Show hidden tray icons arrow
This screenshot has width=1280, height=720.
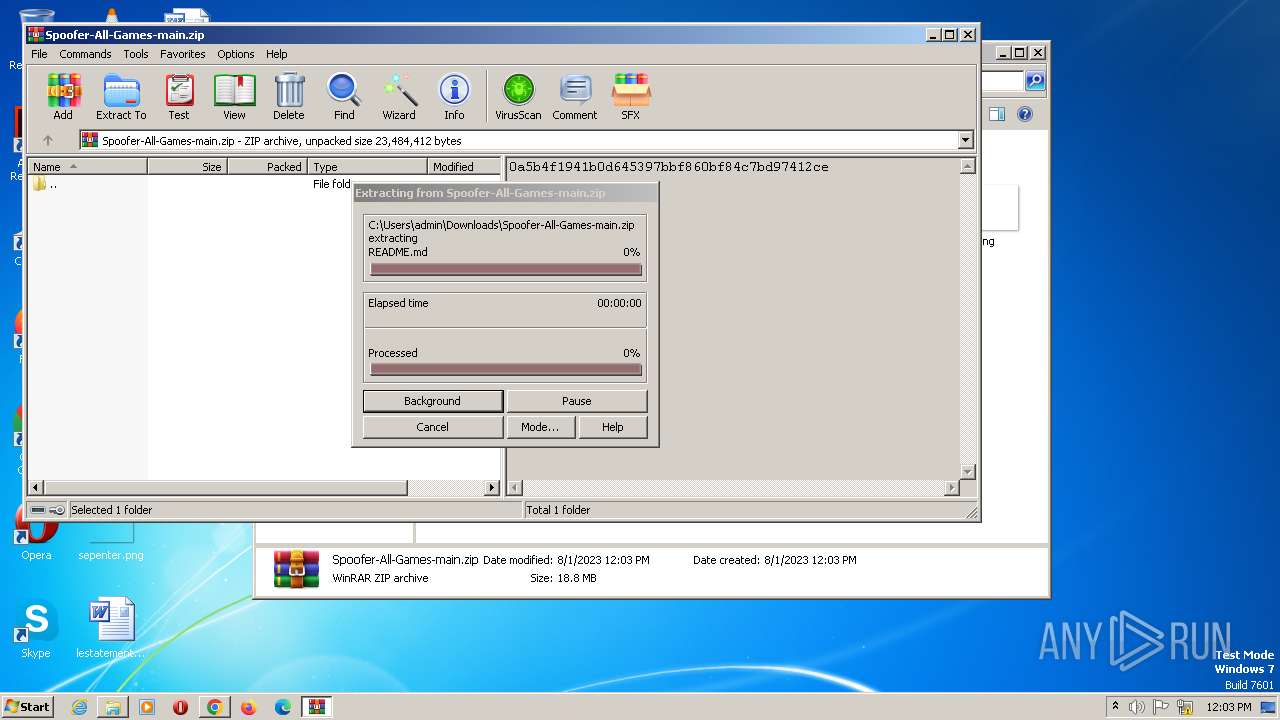coord(1115,707)
